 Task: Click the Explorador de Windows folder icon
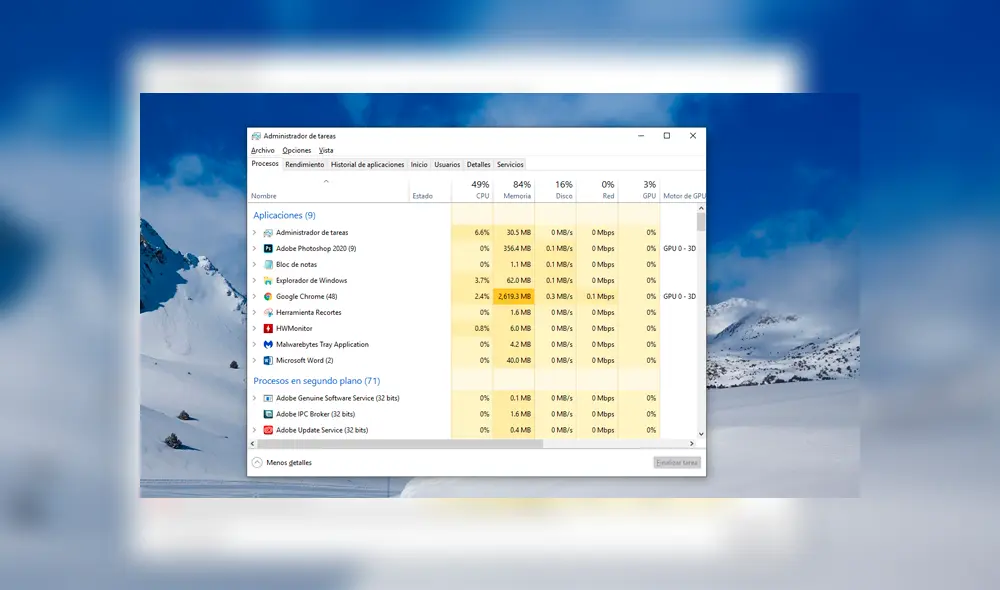coord(267,280)
